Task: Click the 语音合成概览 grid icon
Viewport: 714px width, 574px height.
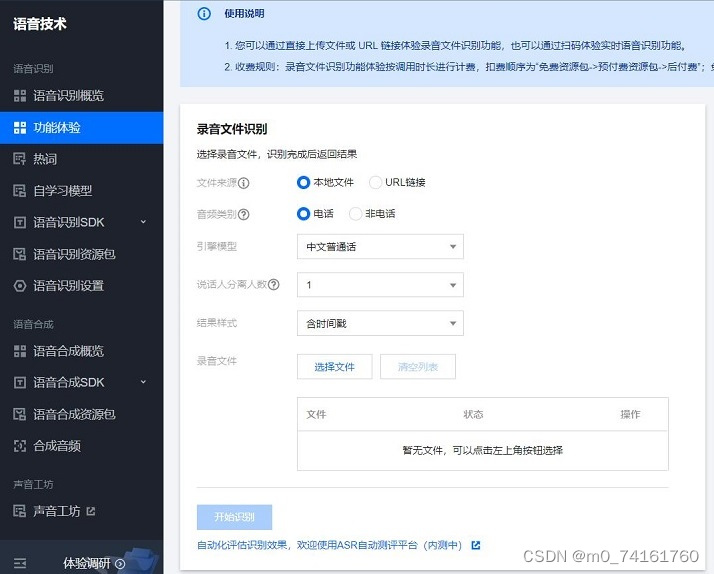Action: pyautogui.click(x=20, y=351)
